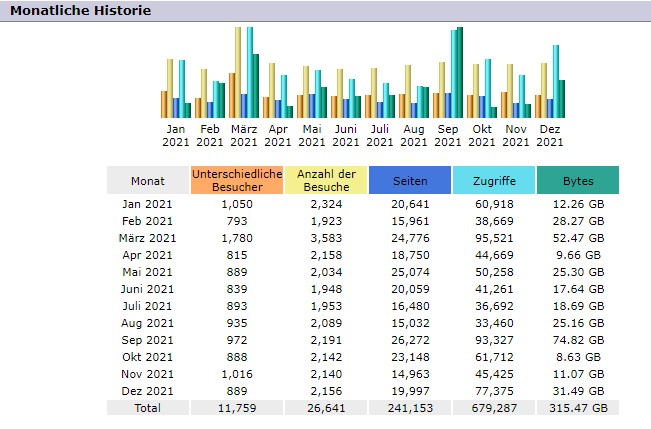The width and height of the screenshot is (651, 429).
Task: Click the dark green Sep bar in chart
Action: coord(460,72)
